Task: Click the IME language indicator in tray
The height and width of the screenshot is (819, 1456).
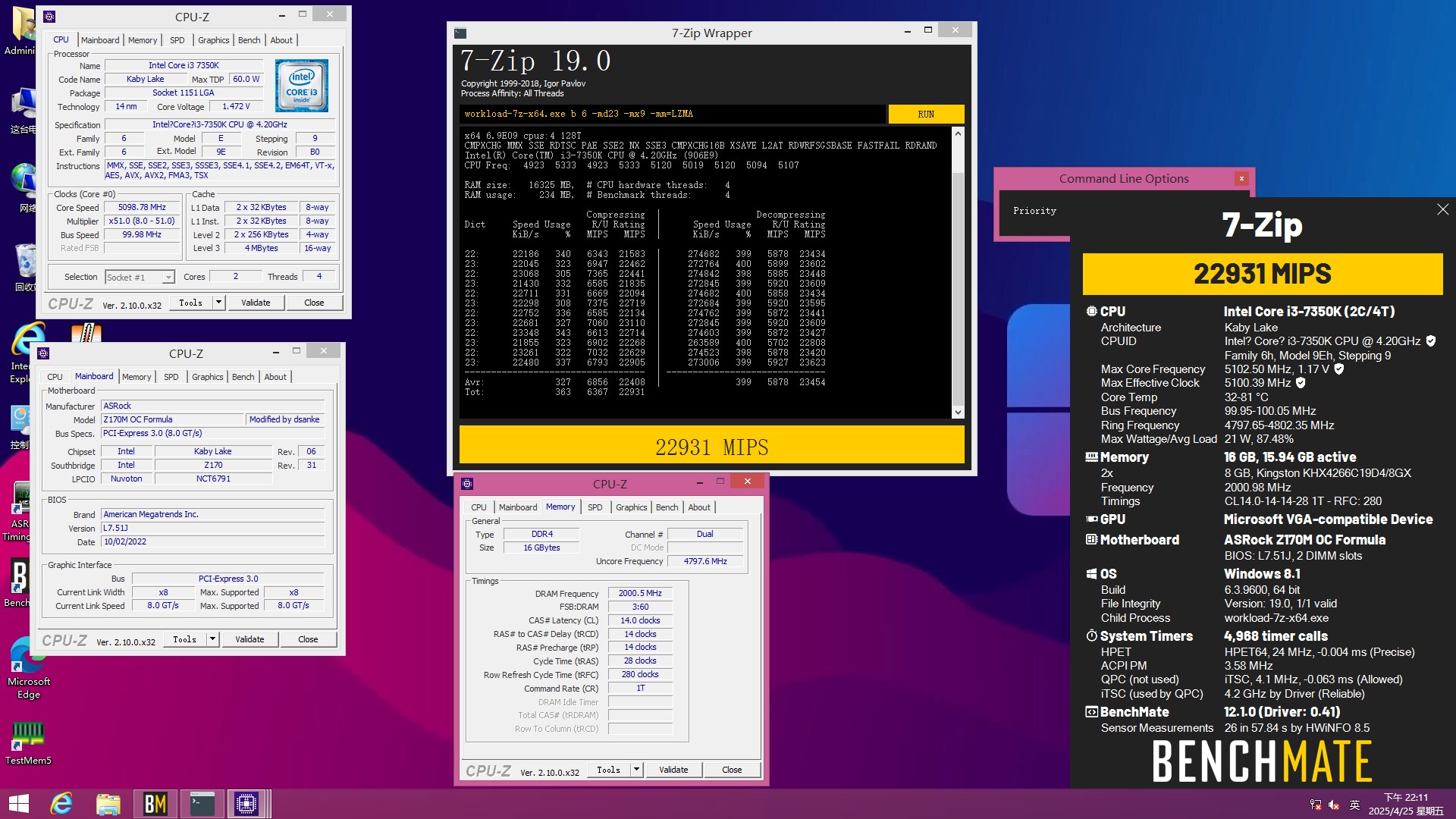Action: pyautogui.click(x=1354, y=805)
